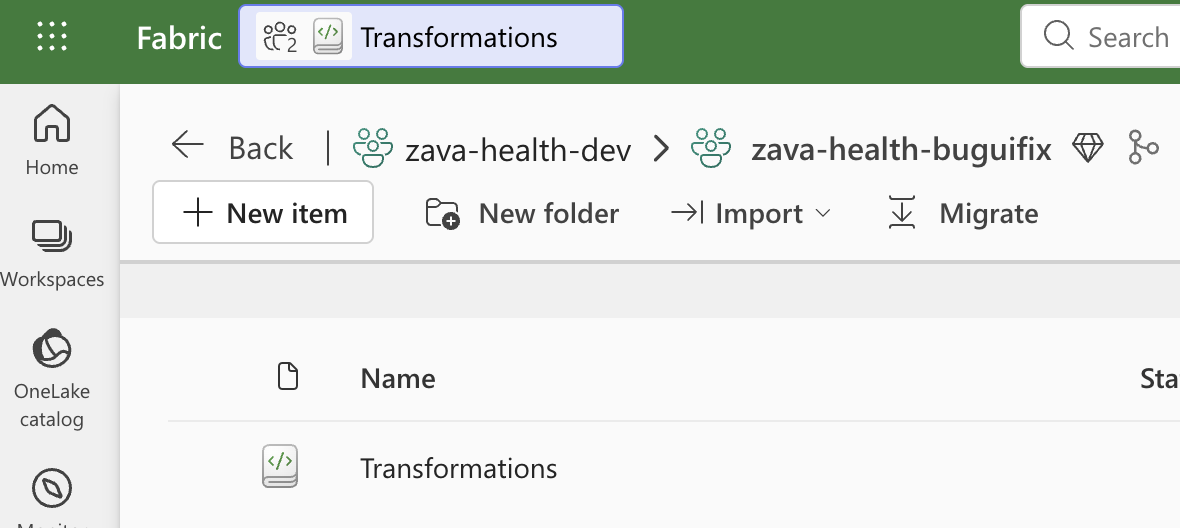
Task: Go to Home in the sidebar
Action: [51, 140]
